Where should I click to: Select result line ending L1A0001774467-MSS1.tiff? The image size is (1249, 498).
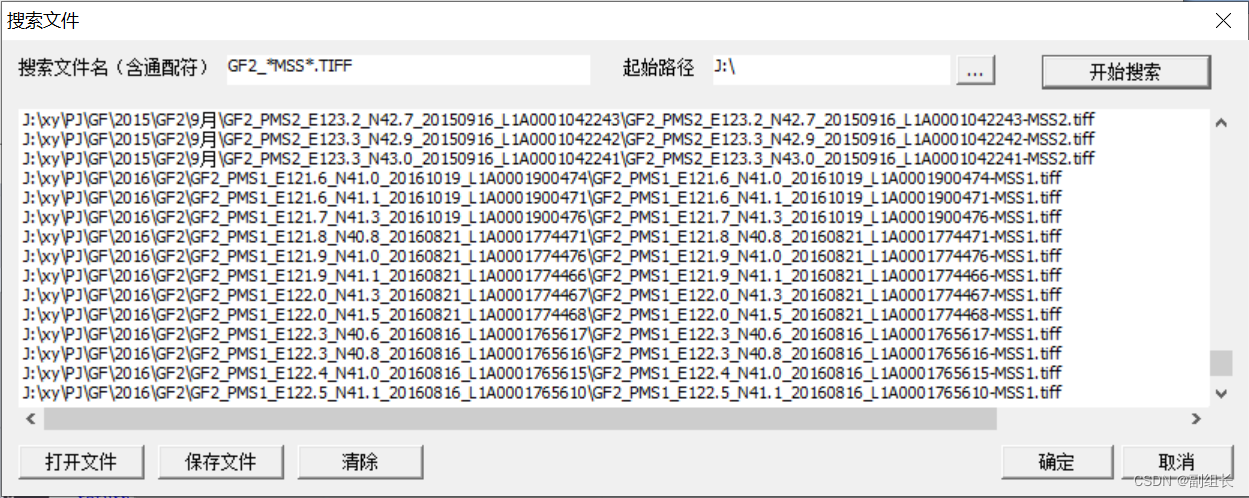542,295
